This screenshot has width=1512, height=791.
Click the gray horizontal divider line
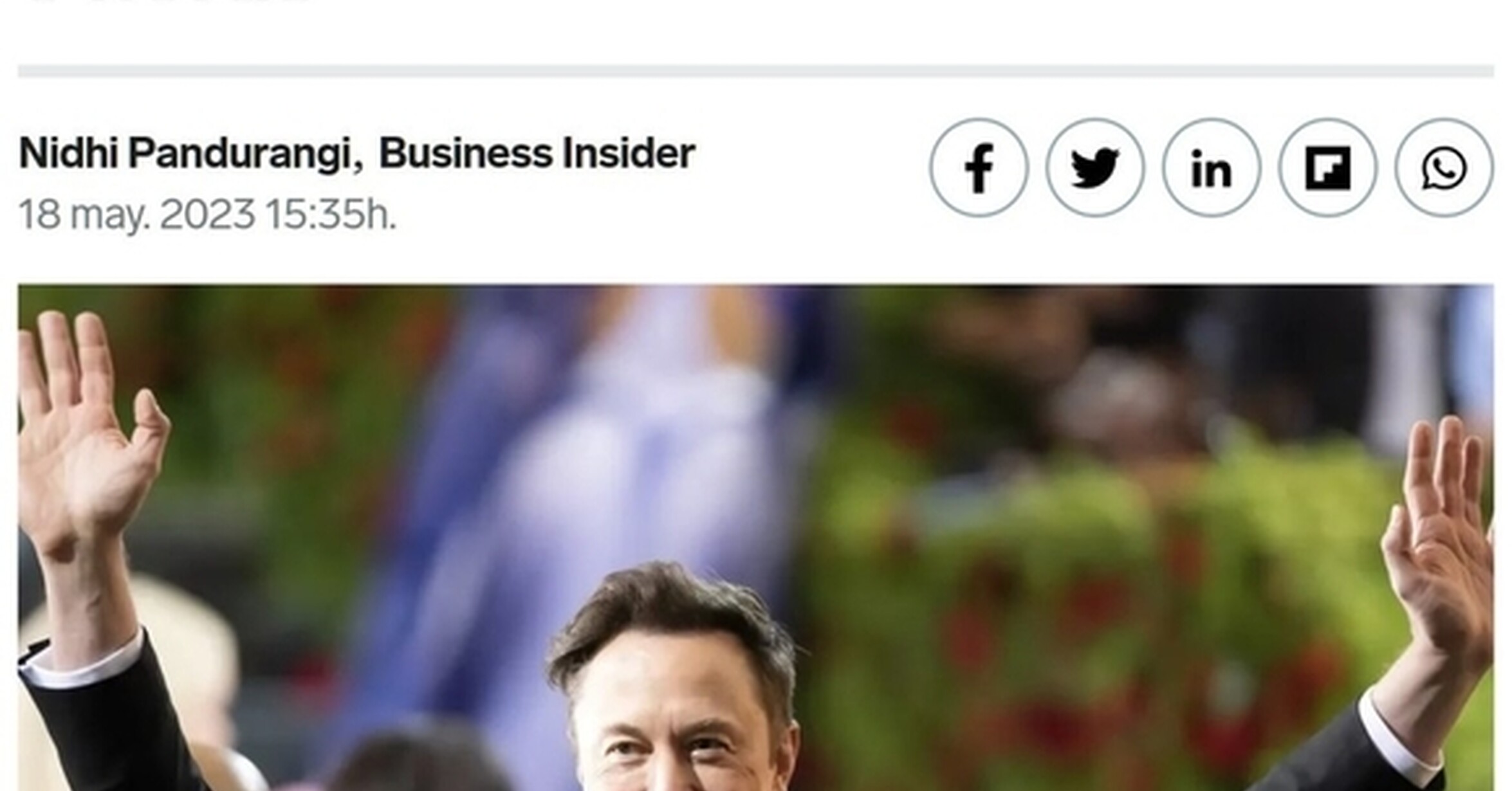tap(756, 71)
